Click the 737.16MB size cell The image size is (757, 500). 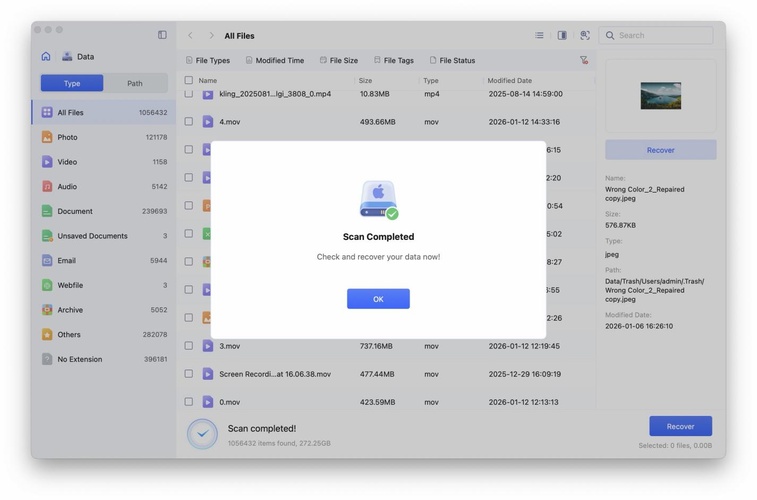(376, 346)
